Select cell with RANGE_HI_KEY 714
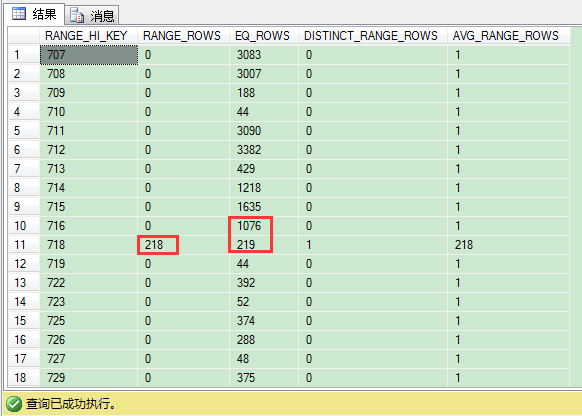This screenshot has width=582, height=416. (89, 188)
